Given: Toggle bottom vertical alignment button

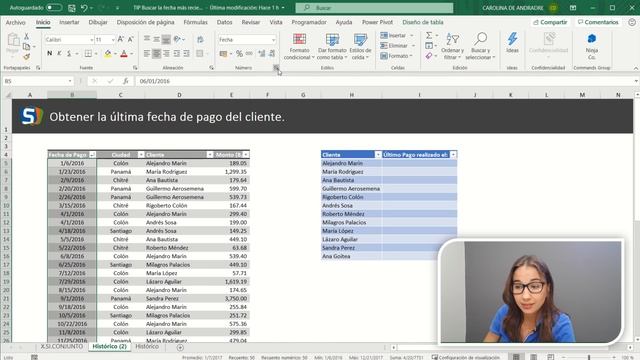Looking at the screenshot, I should (166, 39).
